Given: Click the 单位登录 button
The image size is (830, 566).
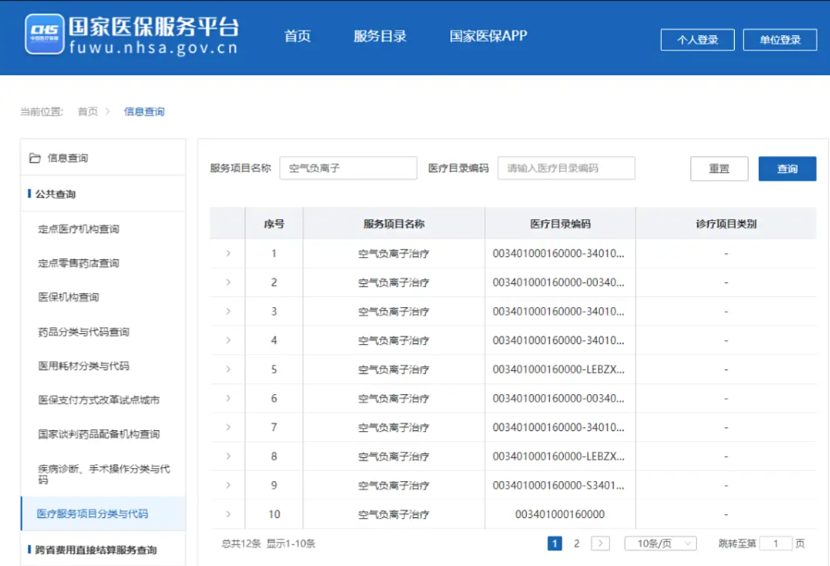Looking at the screenshot, I should tap(780, 40).
